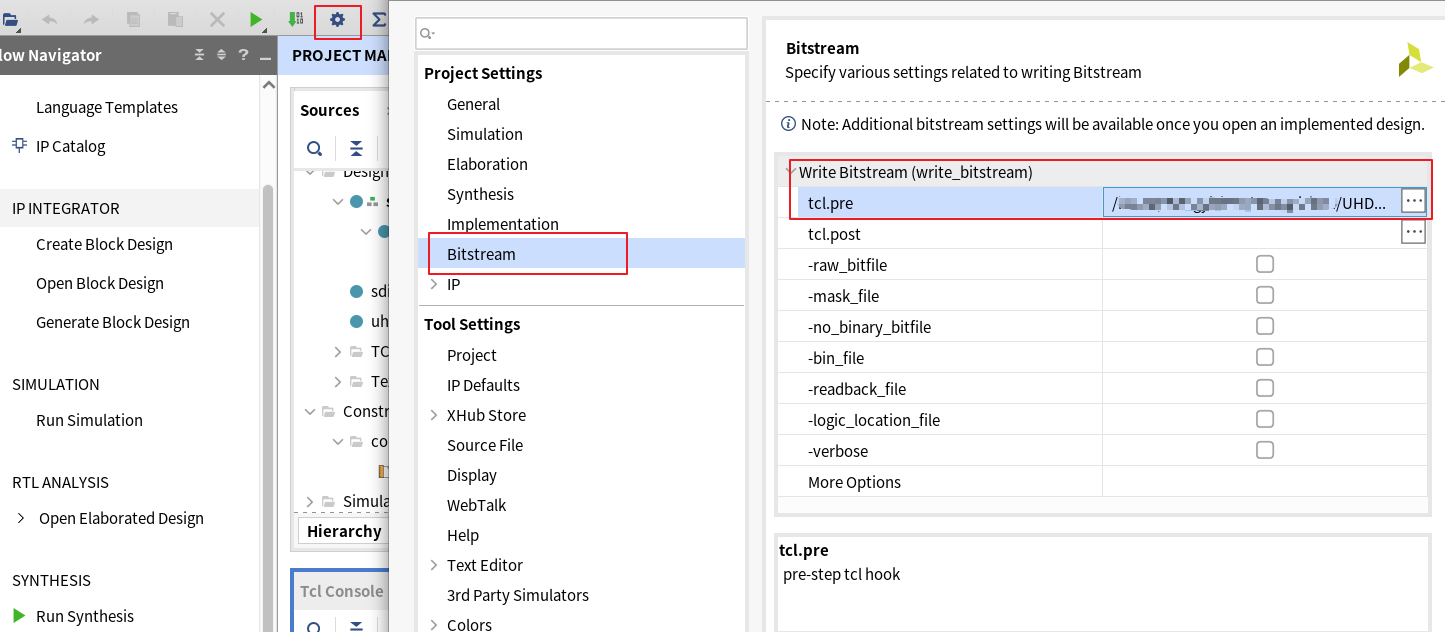Expand Text Editor in Tool Settings
The width and height of the screenshot is (1445, 632).
point(433,565)
